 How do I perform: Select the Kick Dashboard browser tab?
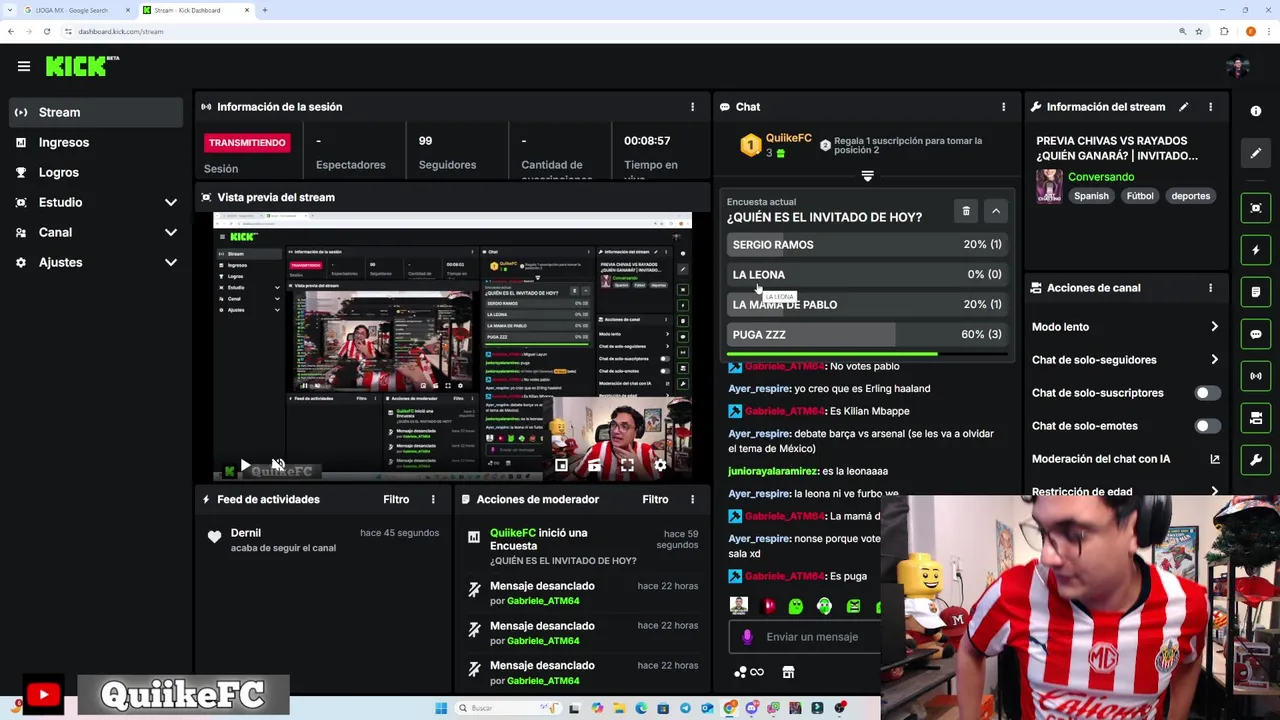pyautogui.click(x=196, y=10)
